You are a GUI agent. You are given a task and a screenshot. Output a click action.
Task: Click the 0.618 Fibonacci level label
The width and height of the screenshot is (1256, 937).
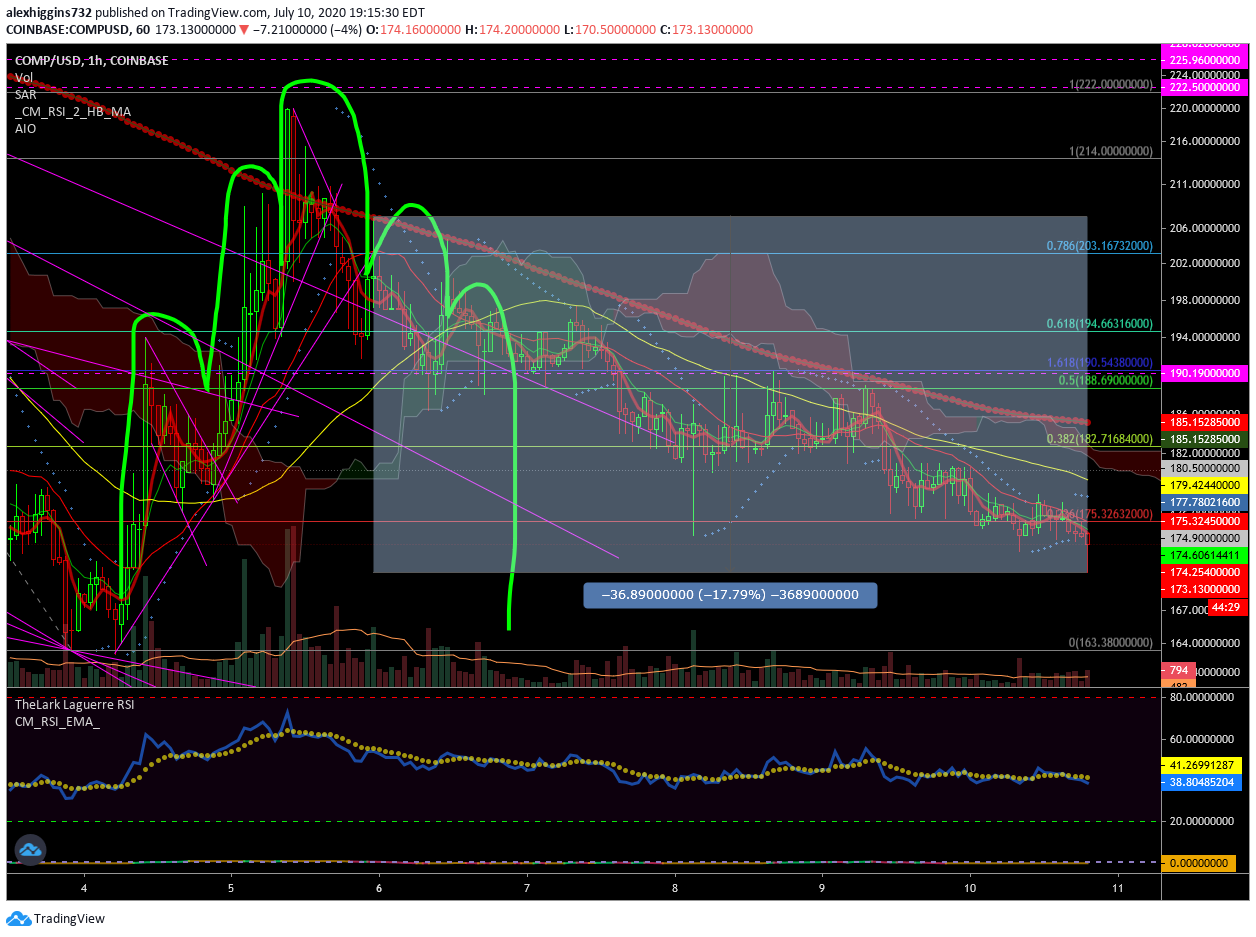(1099, 324)
